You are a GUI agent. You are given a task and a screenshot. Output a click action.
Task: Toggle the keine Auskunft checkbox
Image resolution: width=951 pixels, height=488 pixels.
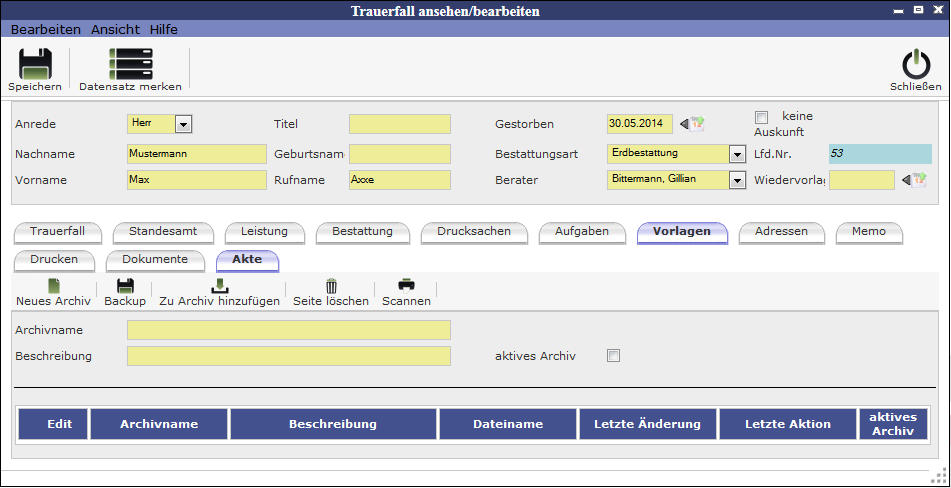761,117
